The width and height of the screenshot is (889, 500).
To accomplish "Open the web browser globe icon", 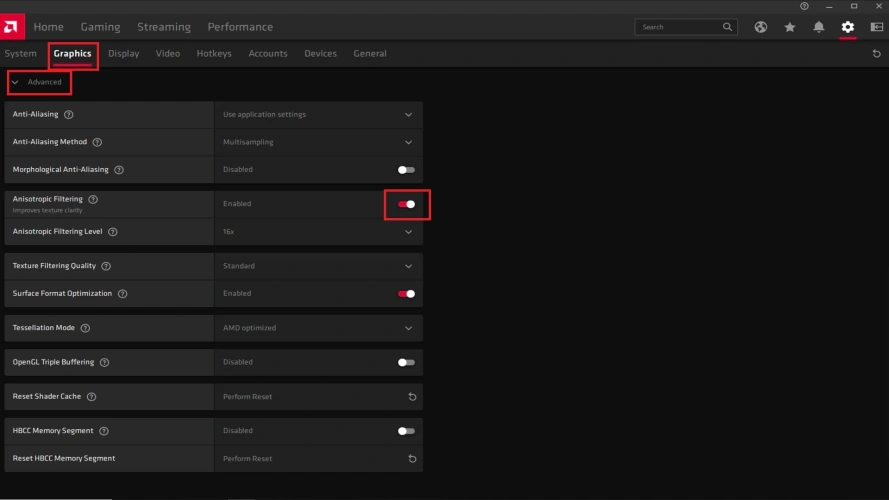I will [760, 27].
